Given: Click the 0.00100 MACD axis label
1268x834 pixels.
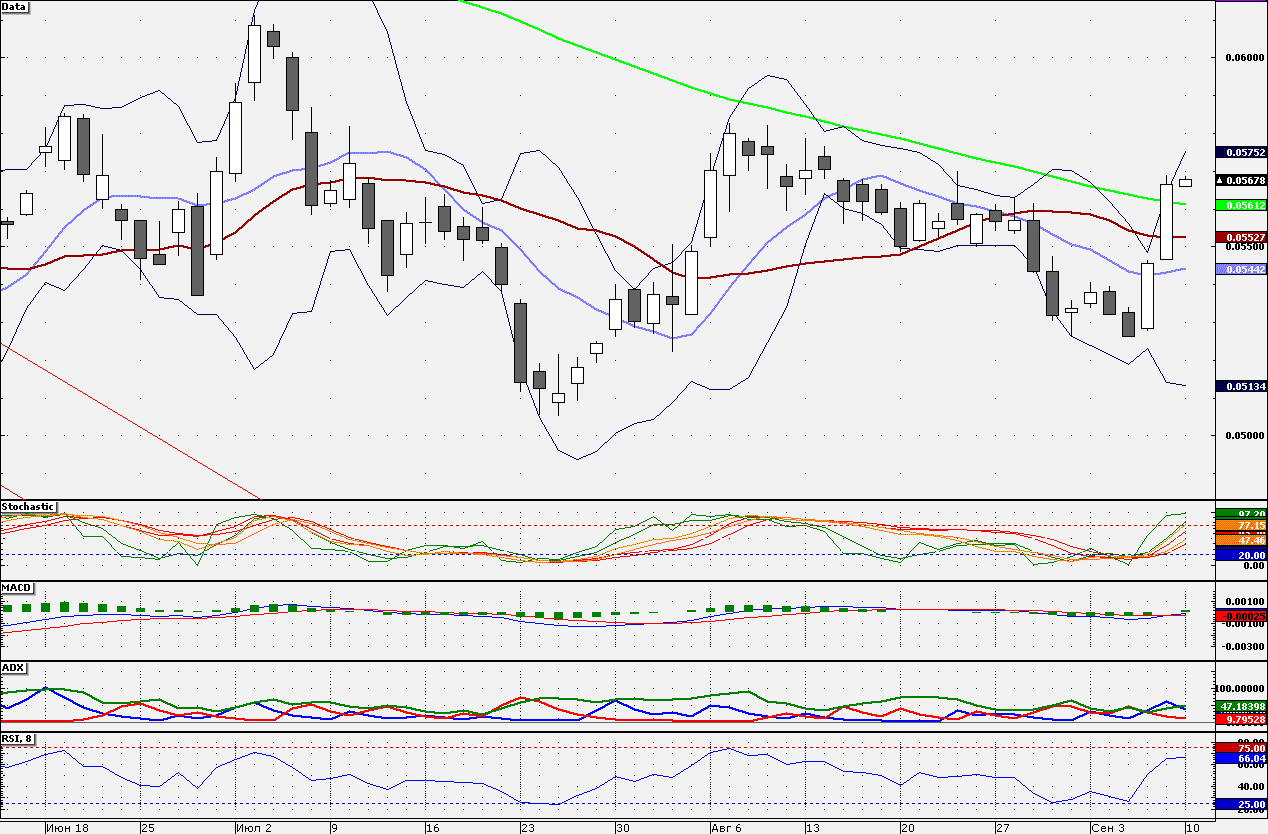Looking at the screenshot, I should pyautogui.click(x=1245, y=601).
